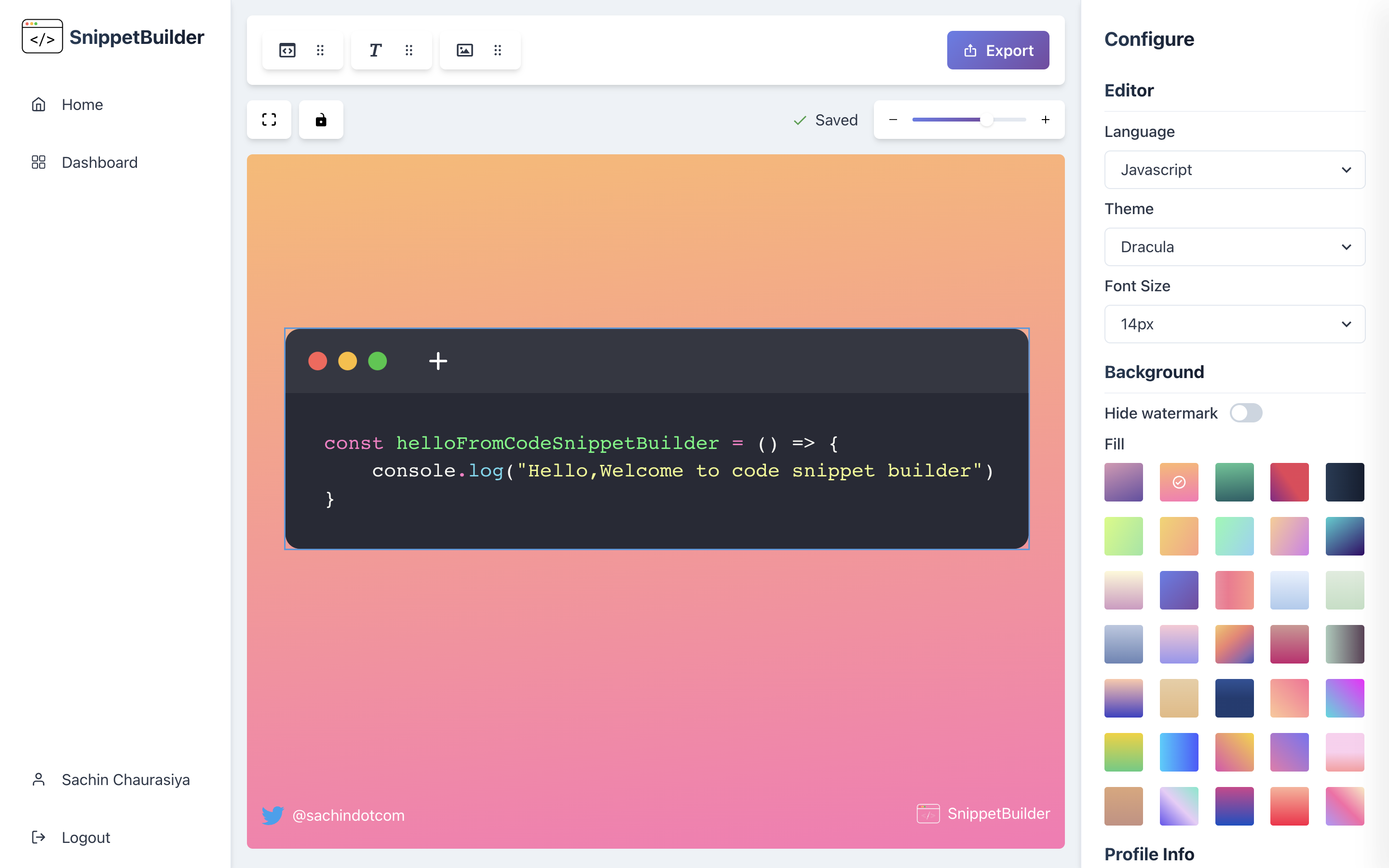1389x868 pixels.
Task: Select the text element tool icon
Action: pos(375,51)
